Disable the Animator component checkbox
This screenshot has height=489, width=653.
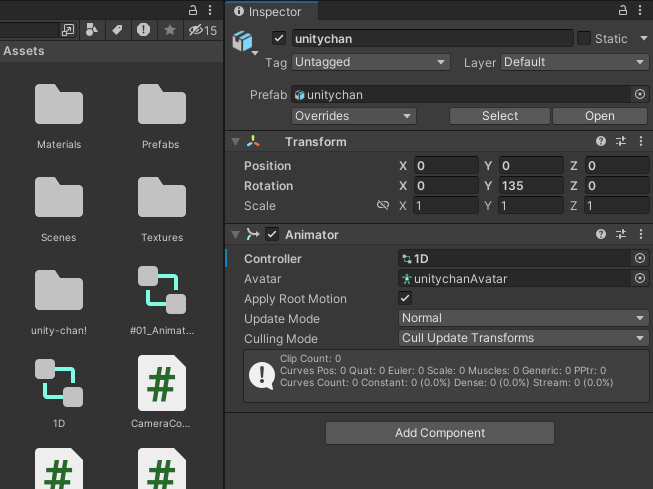click(272, 235)
